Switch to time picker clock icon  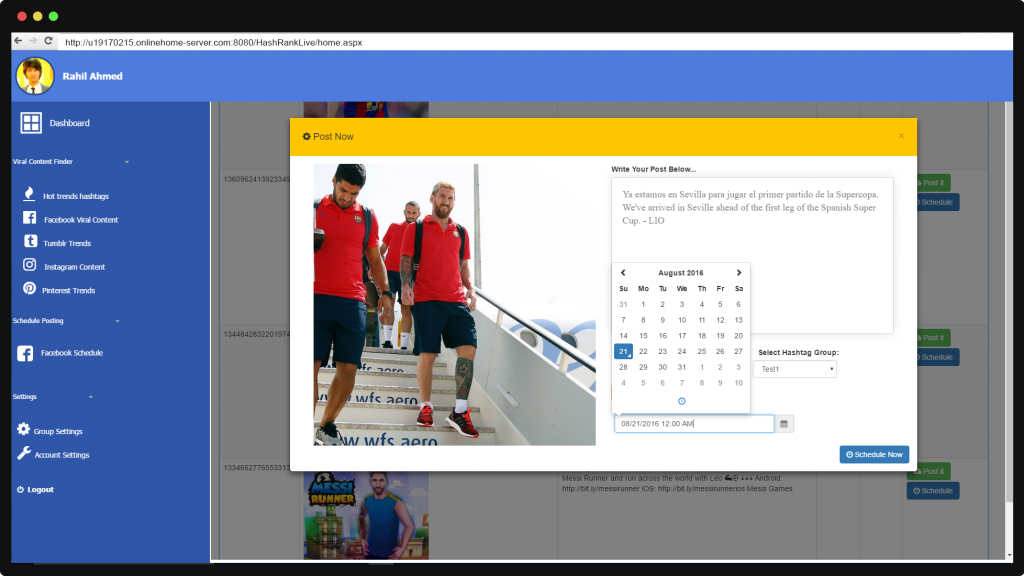682,401
